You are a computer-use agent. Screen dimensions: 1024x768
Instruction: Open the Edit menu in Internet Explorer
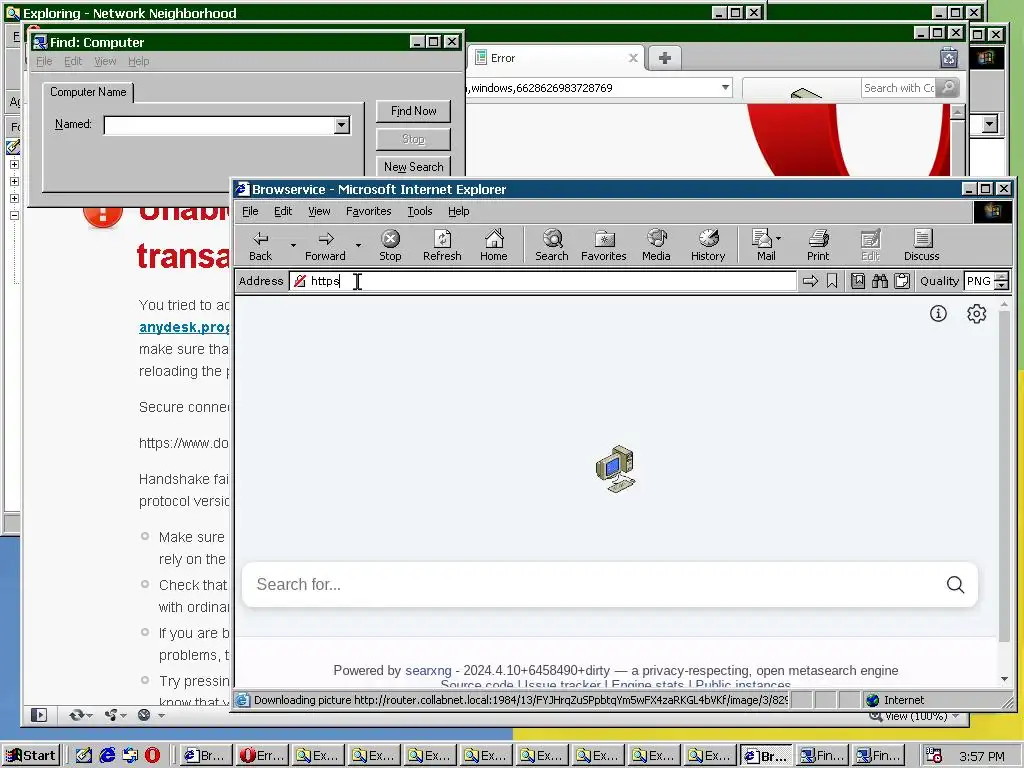tap(283, 211)
